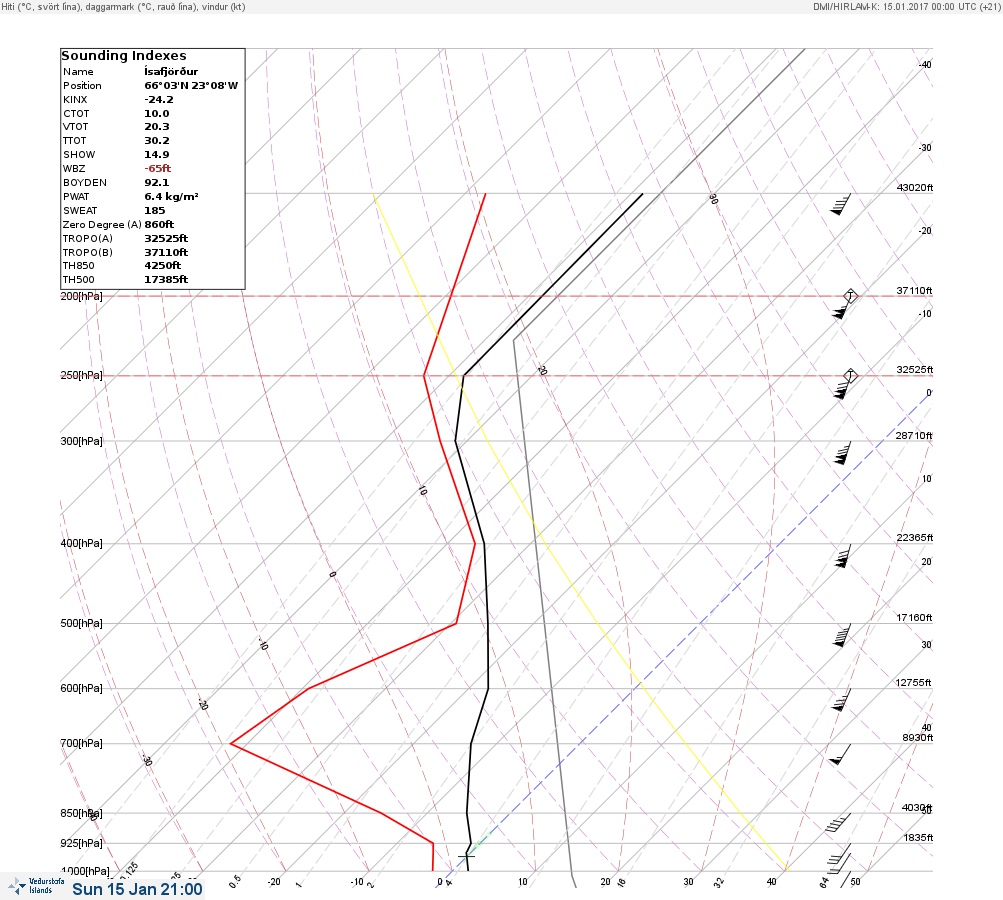Click the wind barb at 300 hPa
The image size is (1003, 900).
point(842,453)
